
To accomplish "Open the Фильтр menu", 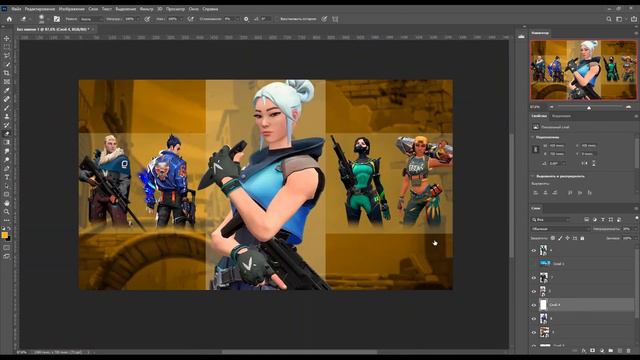I will [146, 9].
